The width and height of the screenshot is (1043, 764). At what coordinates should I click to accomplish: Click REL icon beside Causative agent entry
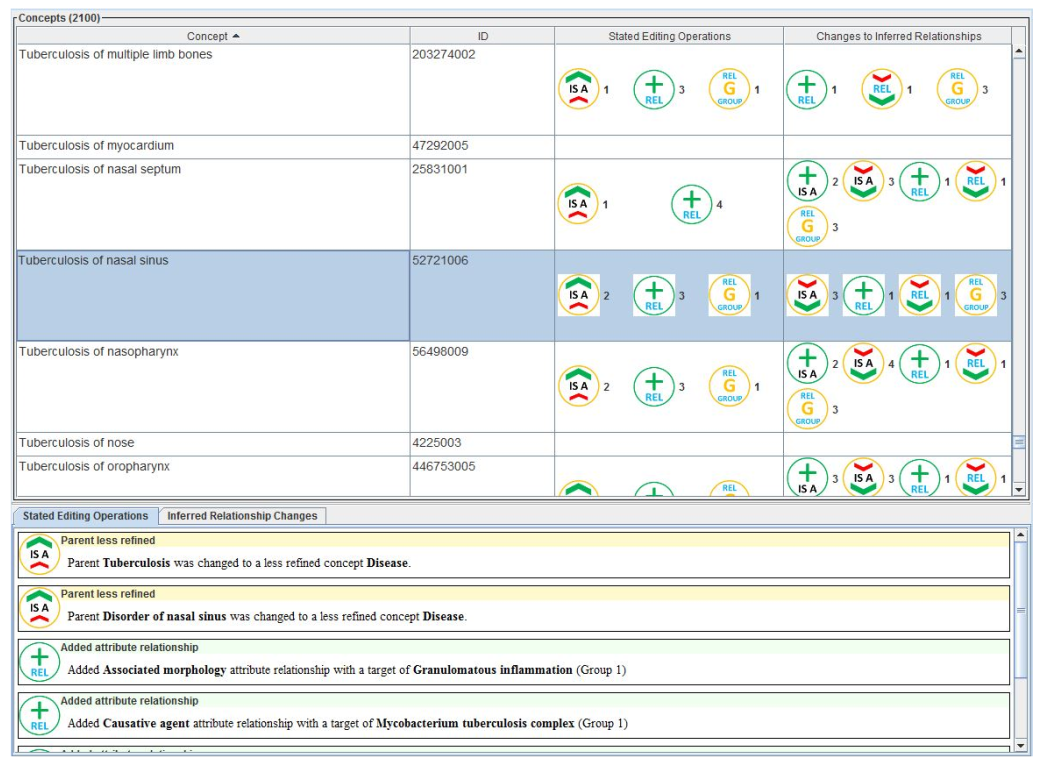pyautogui.click(x=39, y=716)
